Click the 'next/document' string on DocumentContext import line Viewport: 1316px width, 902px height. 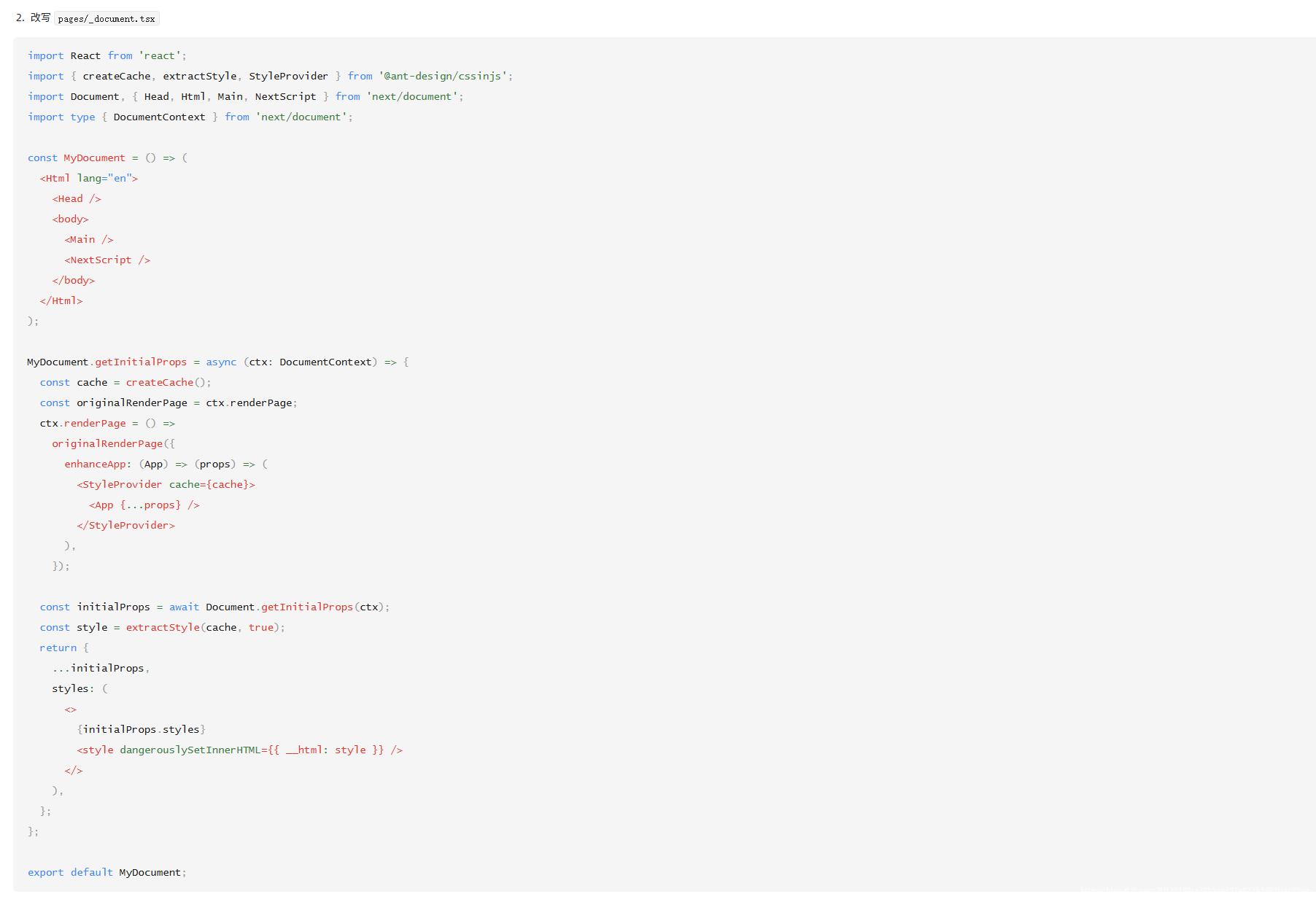301,117
